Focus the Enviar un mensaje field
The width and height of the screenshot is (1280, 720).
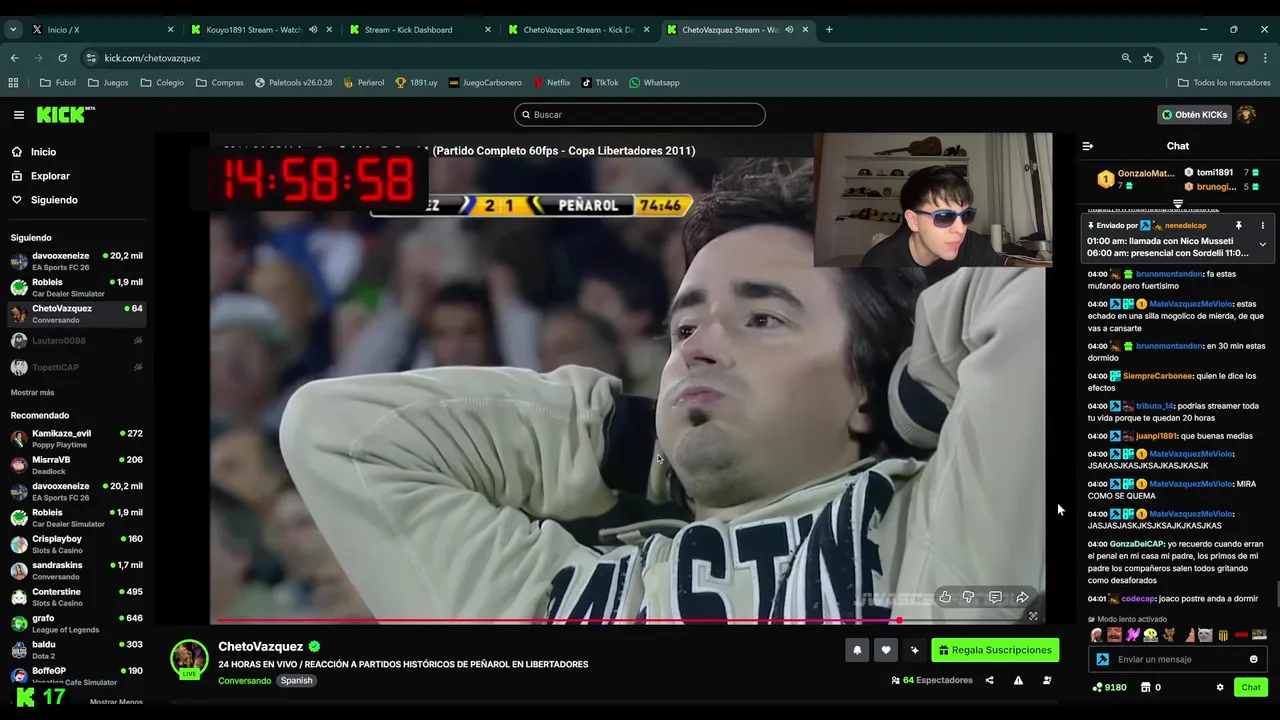1178,660
